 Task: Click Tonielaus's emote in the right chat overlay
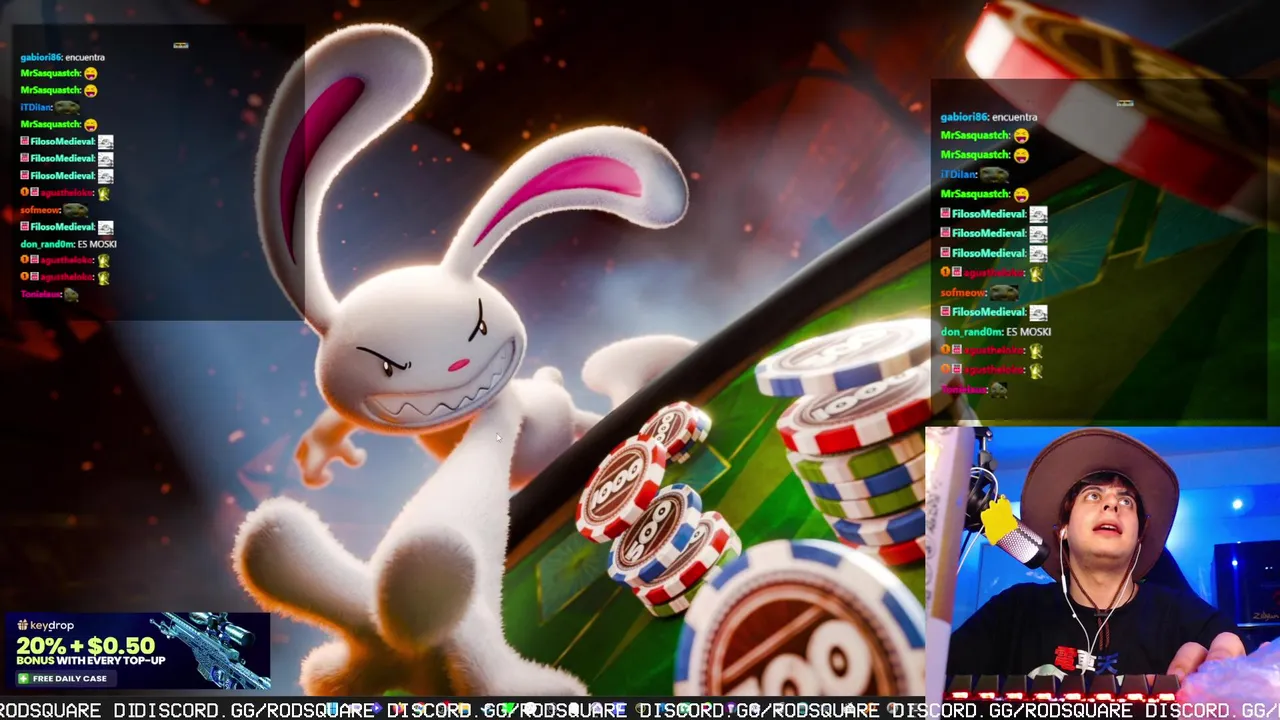click(998, 390)
